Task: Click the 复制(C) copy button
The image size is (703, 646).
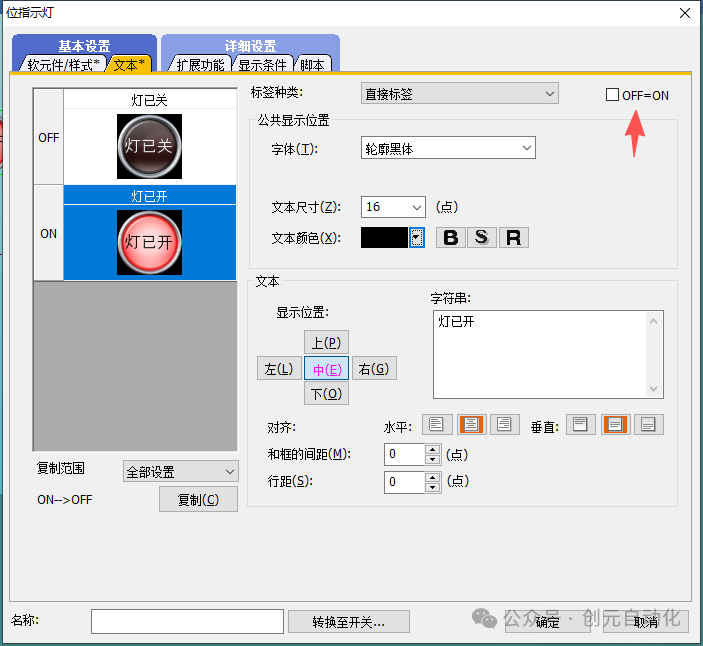Action: click(198, 499)
